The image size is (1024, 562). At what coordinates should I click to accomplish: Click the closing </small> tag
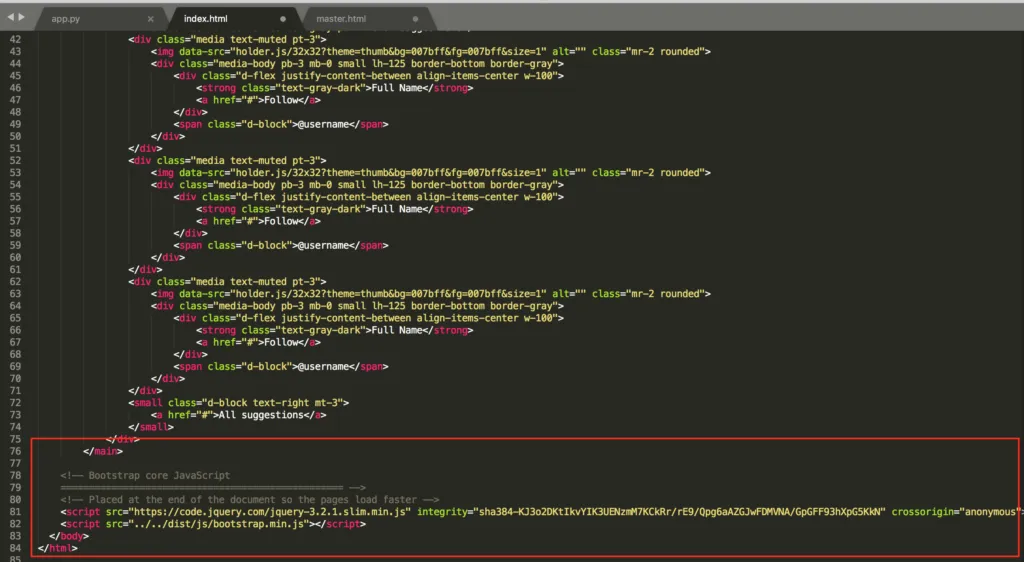click(151, 428)
